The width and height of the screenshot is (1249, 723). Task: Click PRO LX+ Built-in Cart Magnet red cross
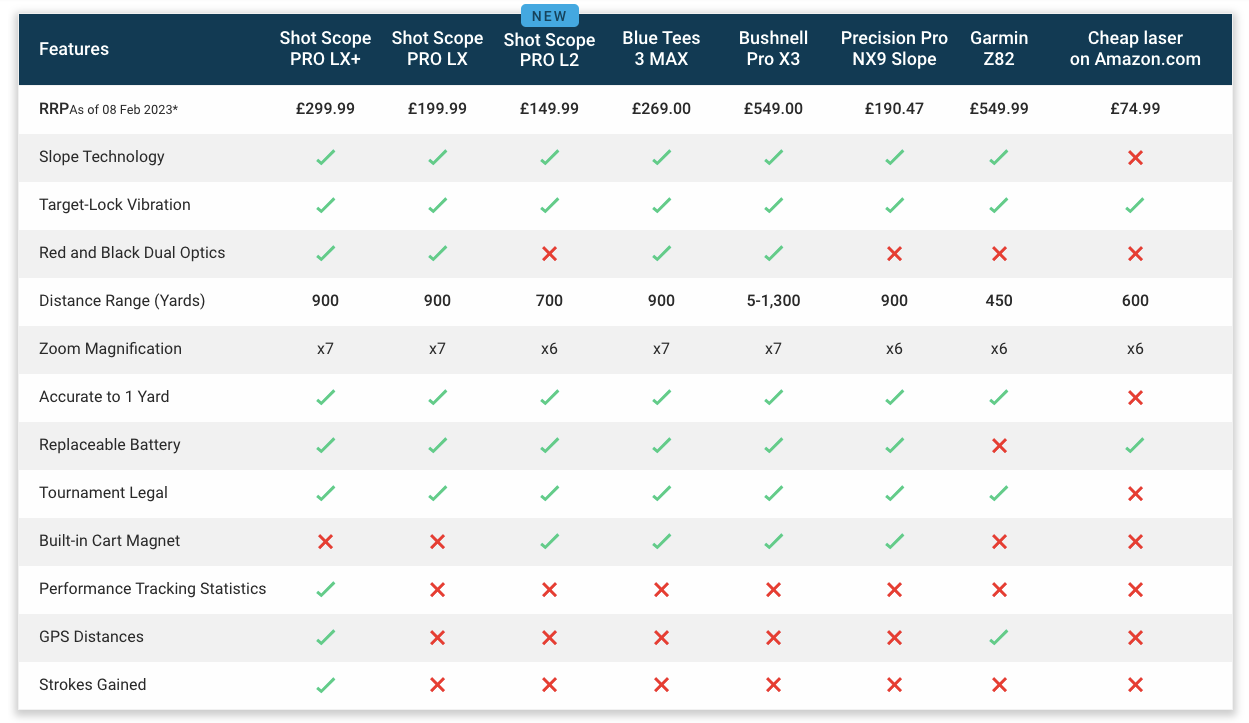pos(325,541)
